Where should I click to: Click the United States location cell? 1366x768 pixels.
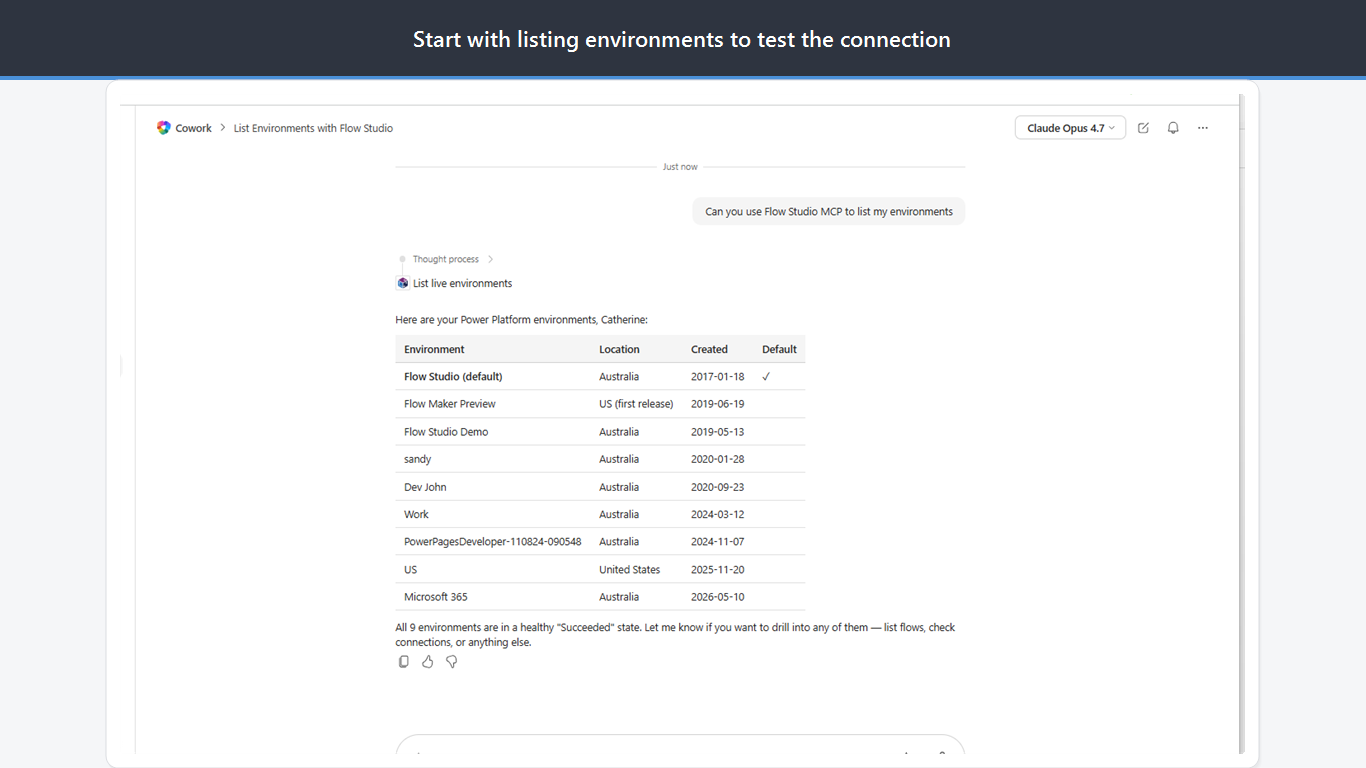(x=630, y=569)
